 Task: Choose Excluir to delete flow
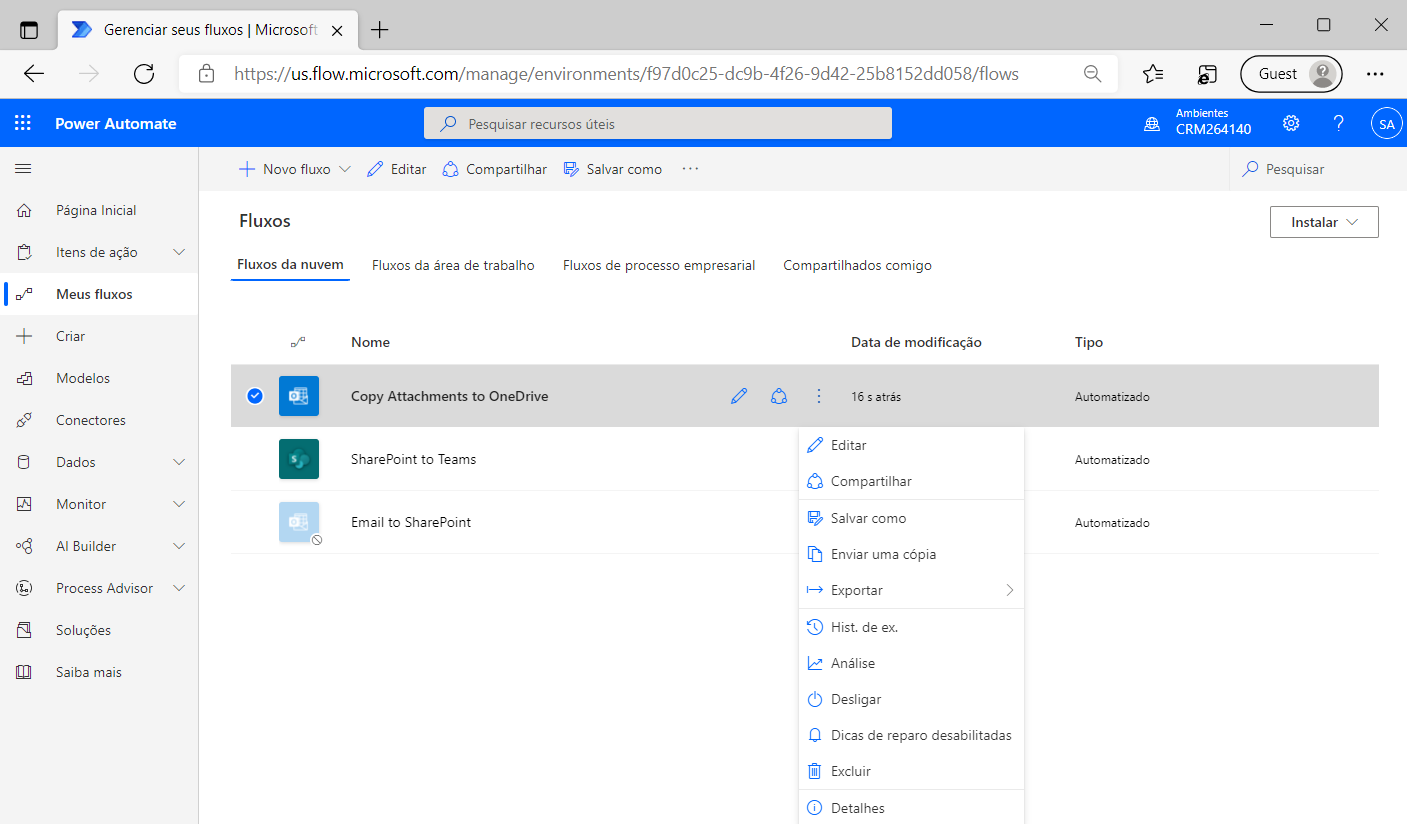[x=912, y=771]
